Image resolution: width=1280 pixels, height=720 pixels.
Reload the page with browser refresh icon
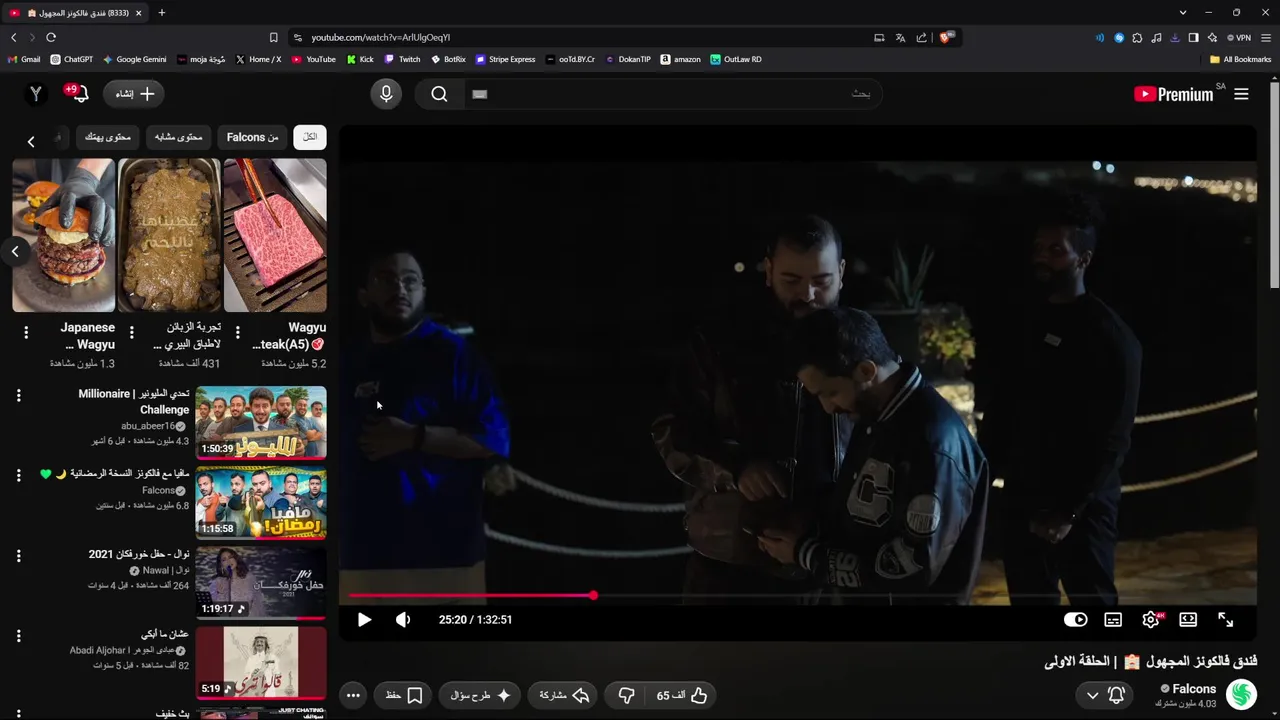pos(51,37)
